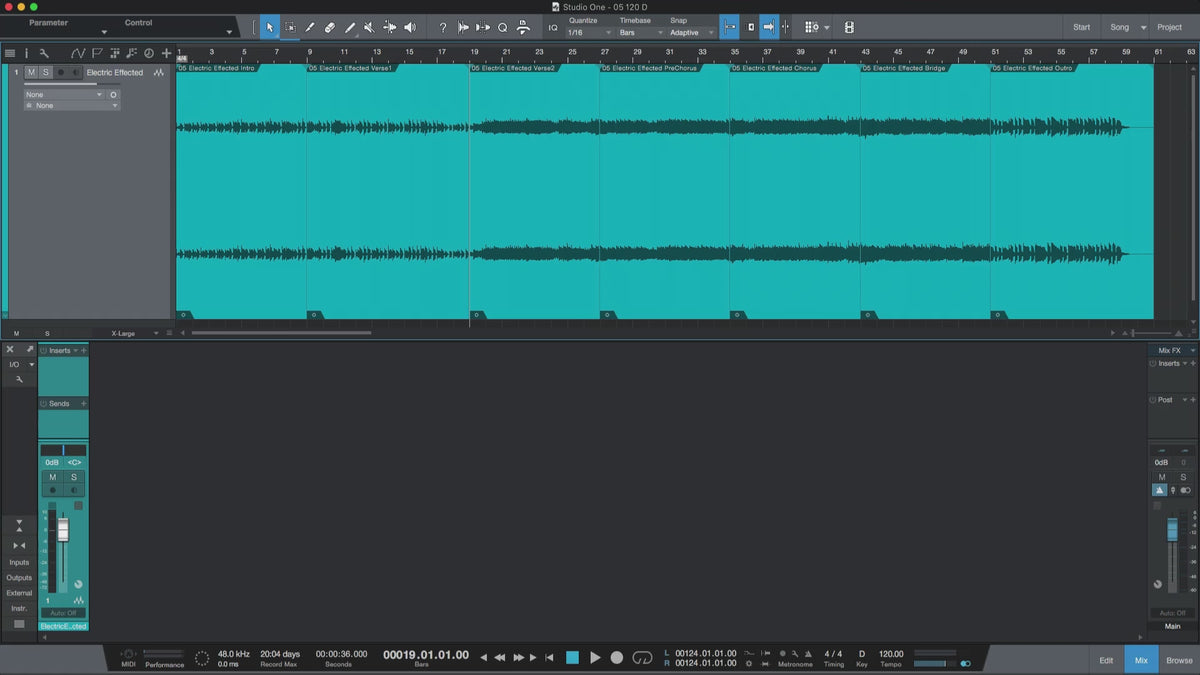Click the Add Track plus icon
Screen dimensions: 1200x675
coord(166,53)
